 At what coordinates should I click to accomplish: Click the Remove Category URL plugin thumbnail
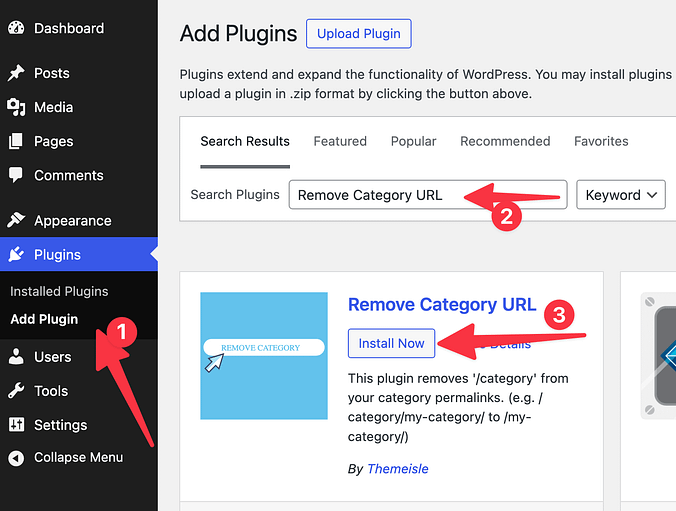tap(264, 355)
